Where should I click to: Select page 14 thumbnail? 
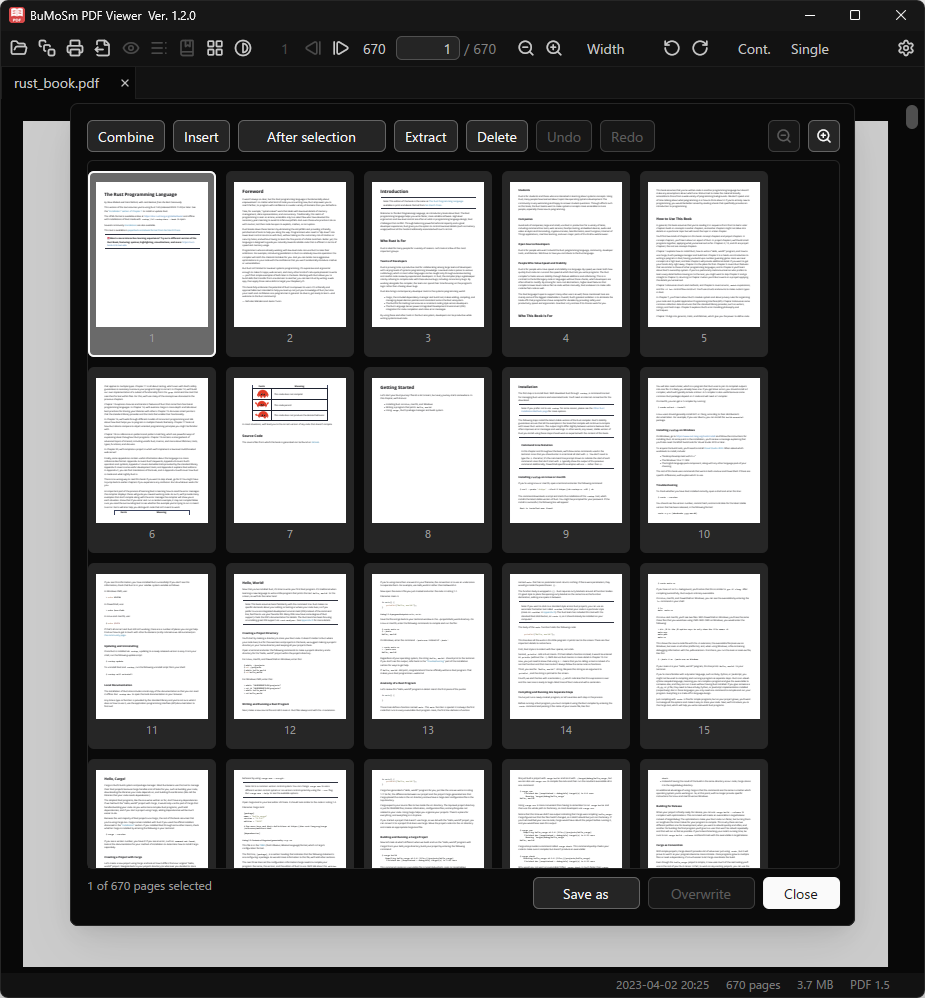pyautogui.click(x=566, y=656)
